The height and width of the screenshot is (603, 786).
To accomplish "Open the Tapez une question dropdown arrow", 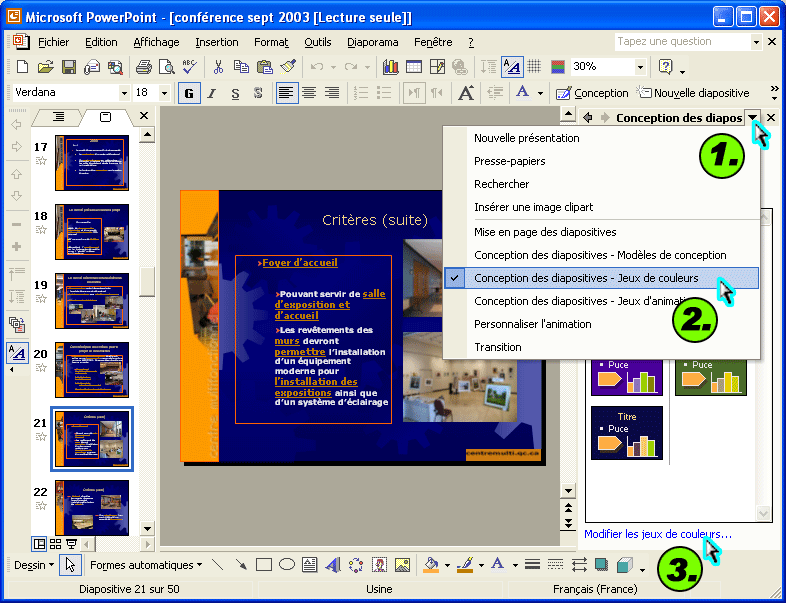I will coord(756,42).
